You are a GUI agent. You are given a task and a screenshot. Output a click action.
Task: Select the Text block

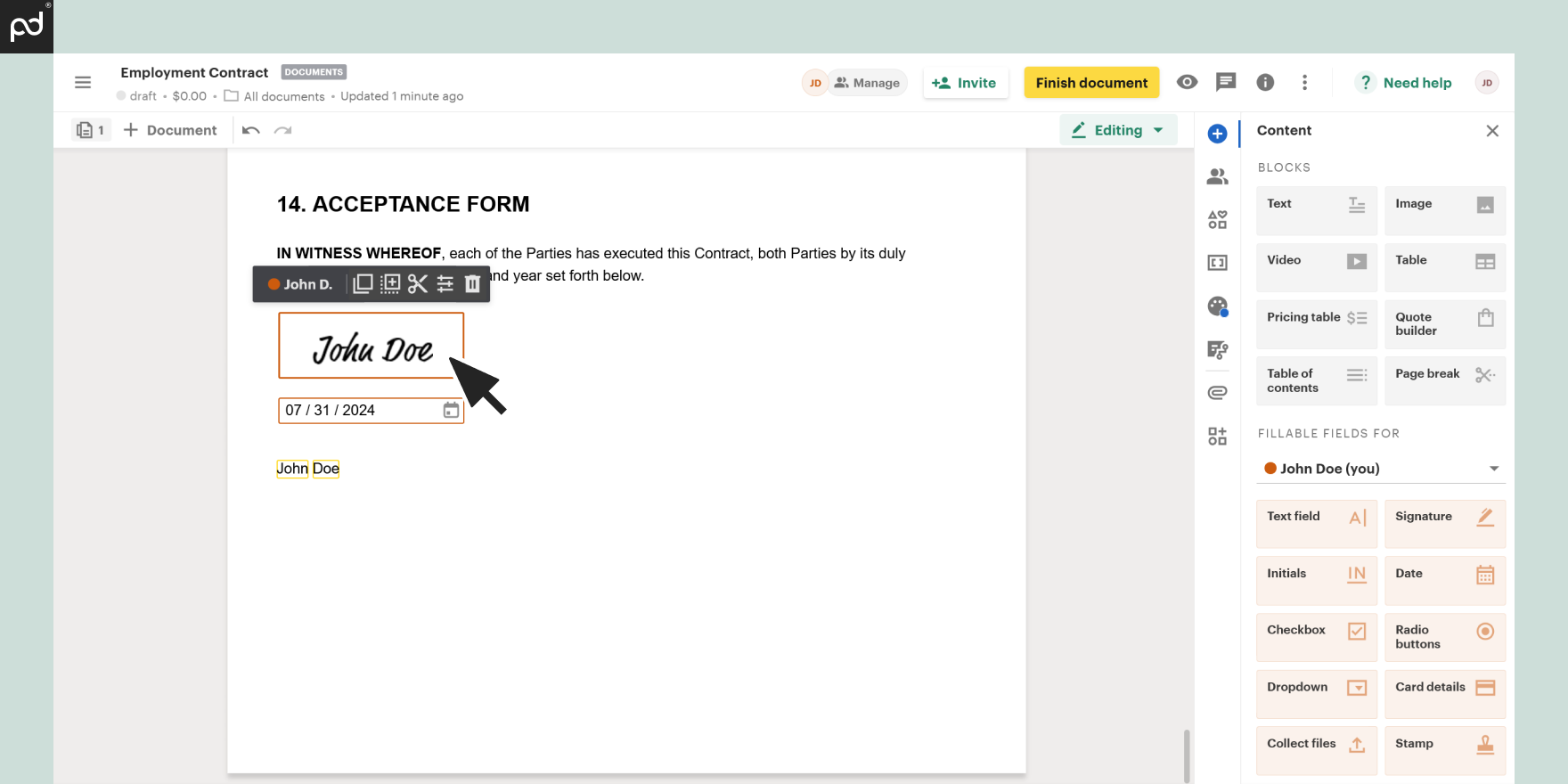coord(1317,211)
